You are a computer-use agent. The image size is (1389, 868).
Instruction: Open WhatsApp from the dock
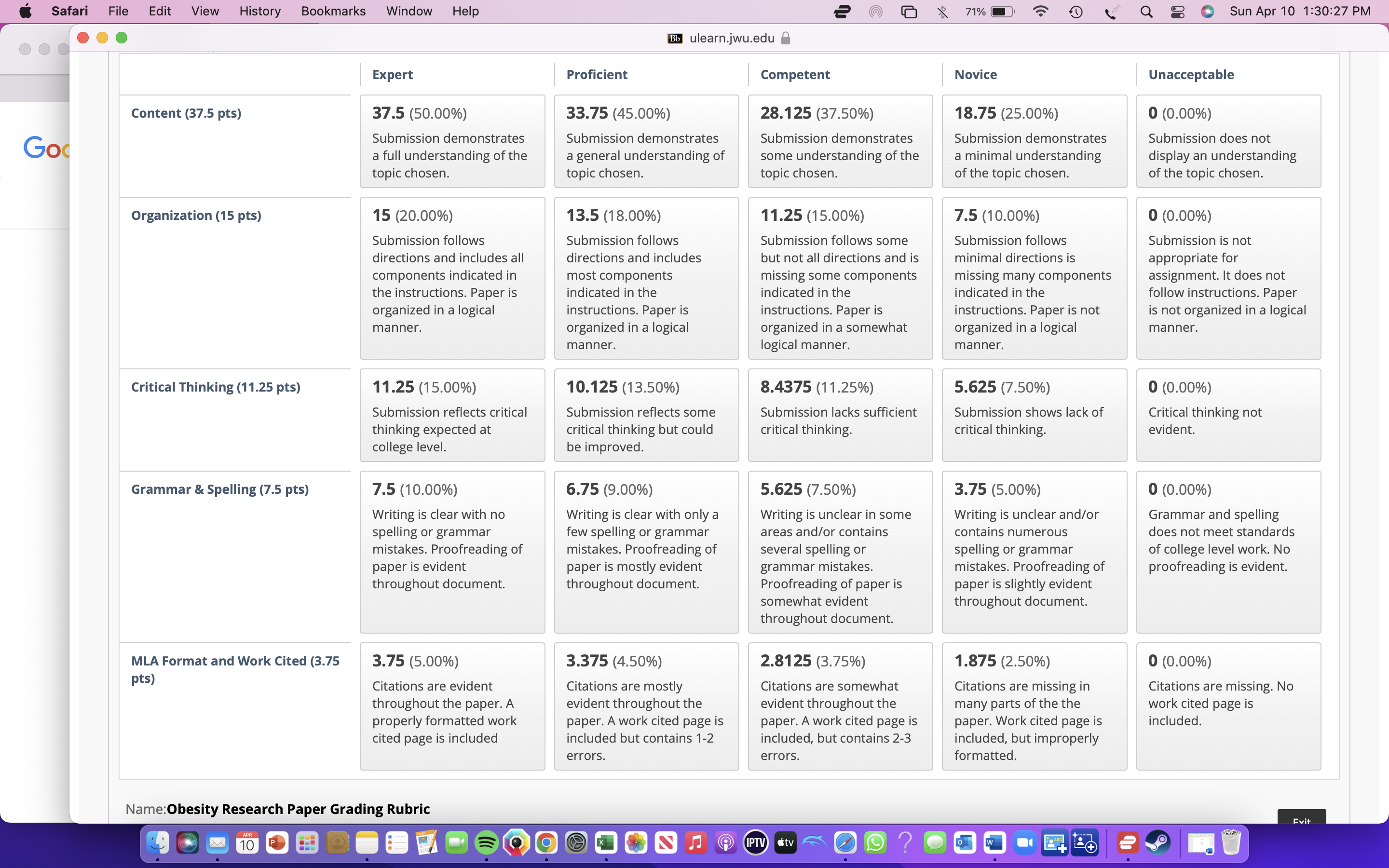[875, 843]
